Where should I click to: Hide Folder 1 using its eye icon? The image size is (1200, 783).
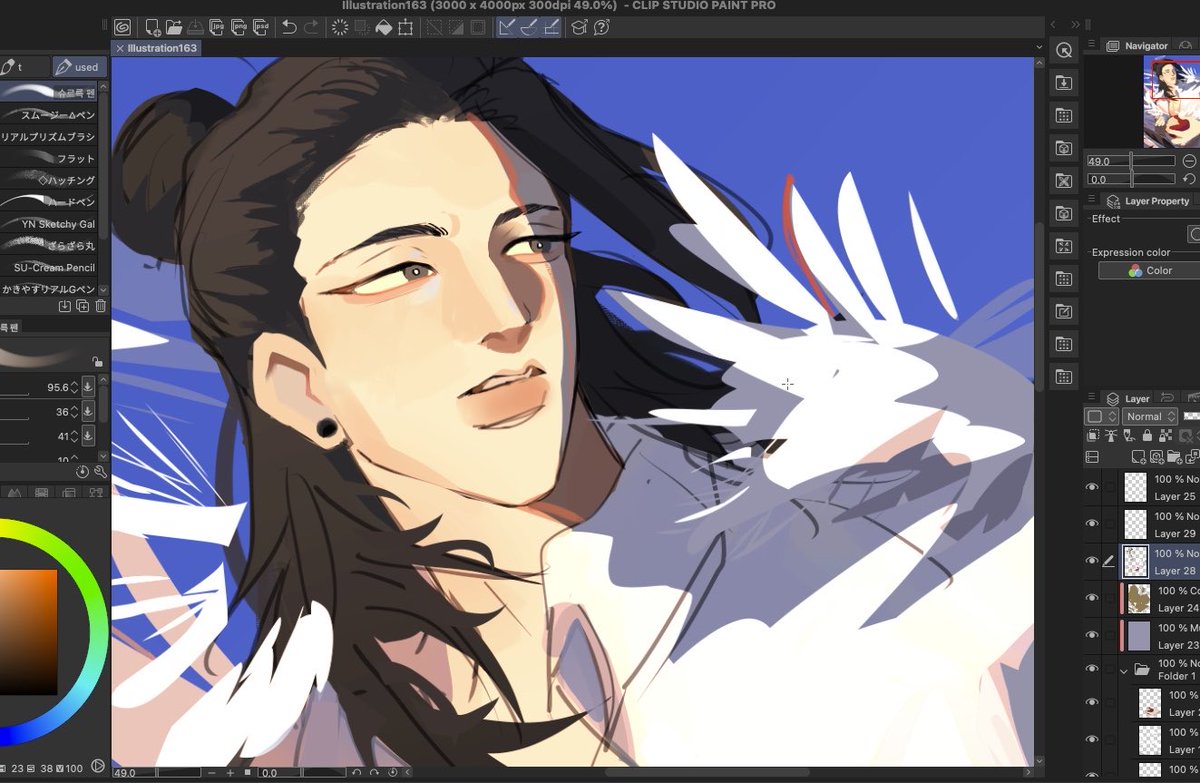[1092, 669]
